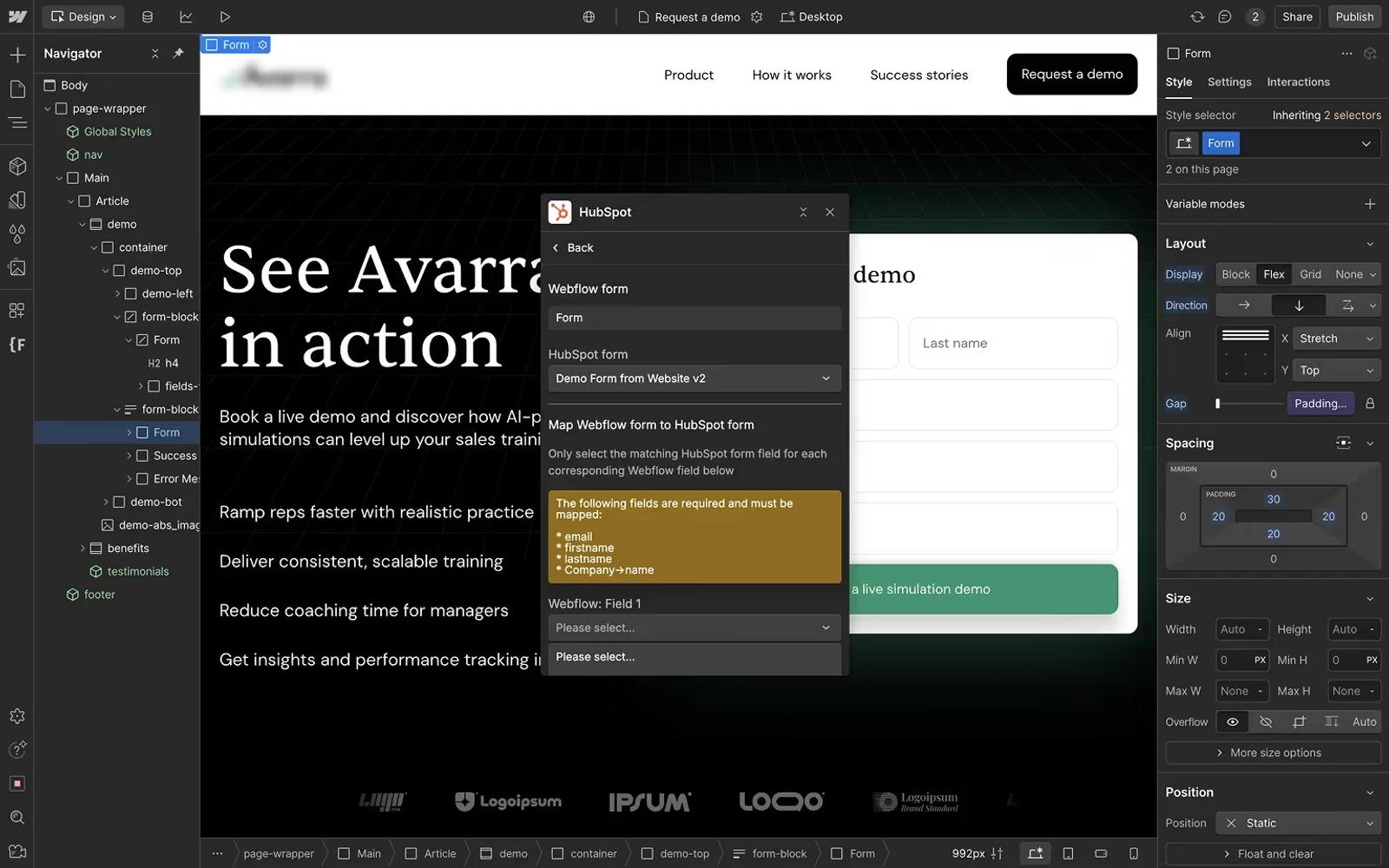Set flex direction to vertical
Image resolution: width=1389 pixels, height=868 pixels.
pyautogui.click(x=1299, y=306)
